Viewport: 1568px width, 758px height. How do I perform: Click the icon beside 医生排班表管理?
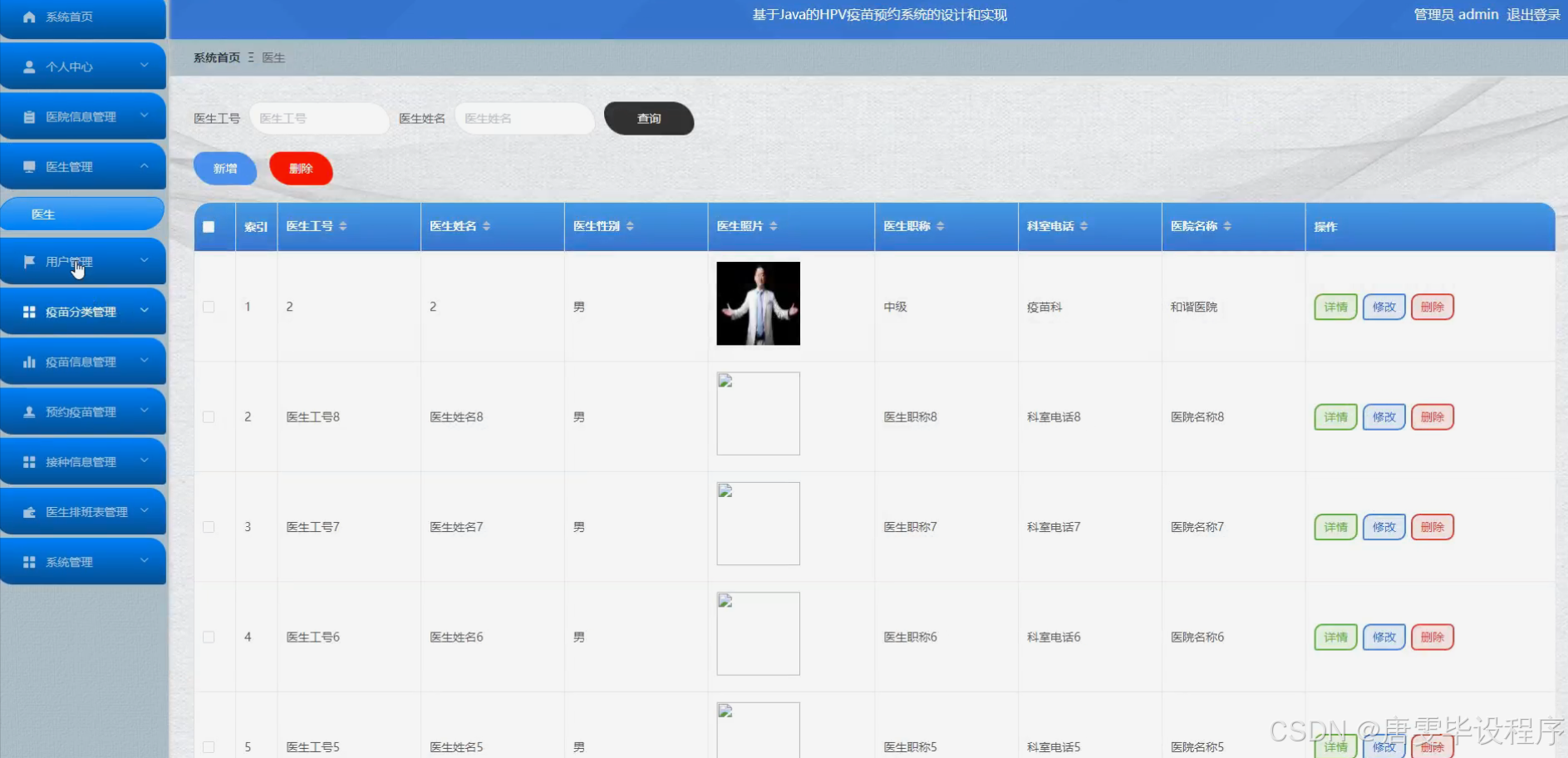coord(29,512)
